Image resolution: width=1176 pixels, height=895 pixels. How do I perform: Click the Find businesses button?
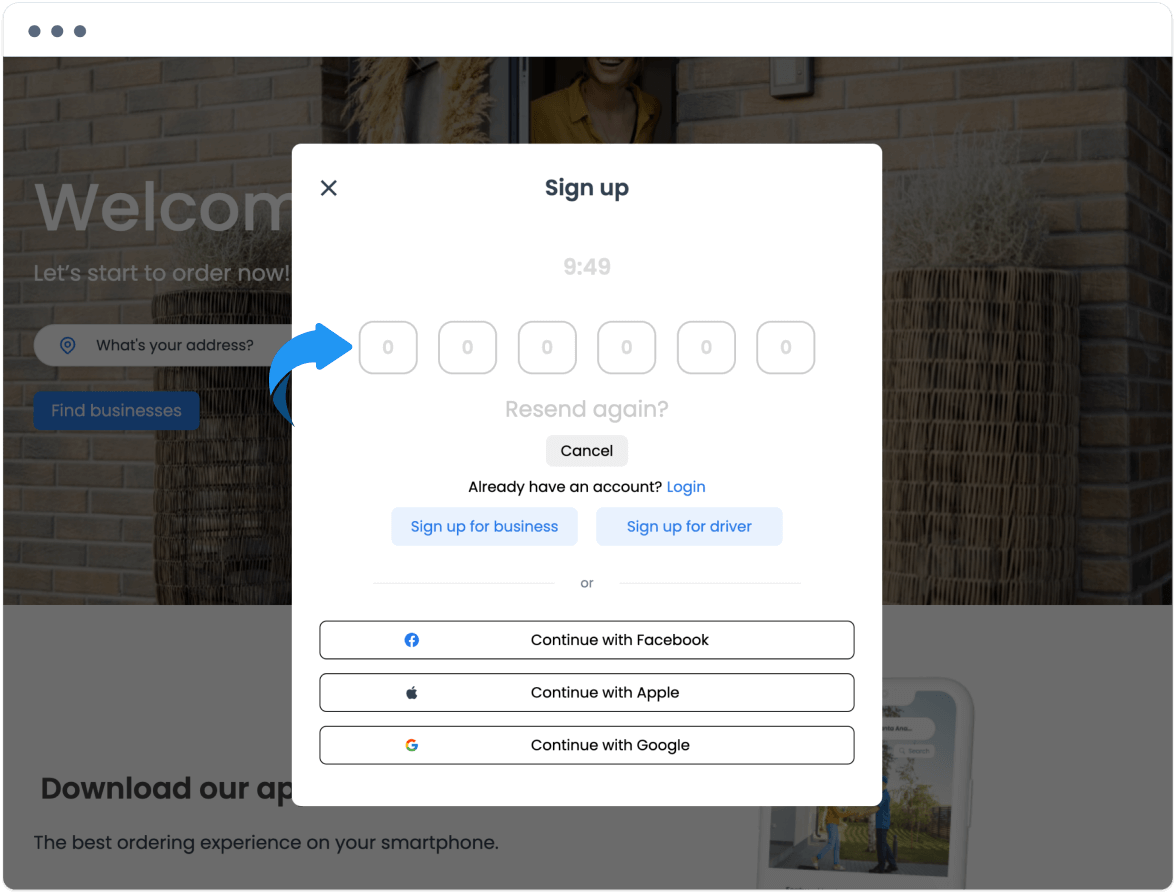pos(116,410)
